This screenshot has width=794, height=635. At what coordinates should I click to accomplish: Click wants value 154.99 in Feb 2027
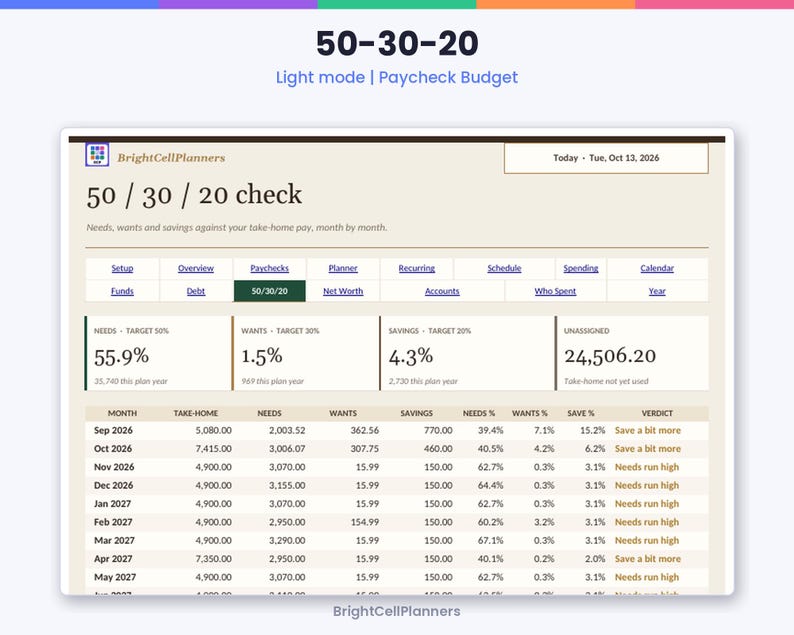pos(365,522)
